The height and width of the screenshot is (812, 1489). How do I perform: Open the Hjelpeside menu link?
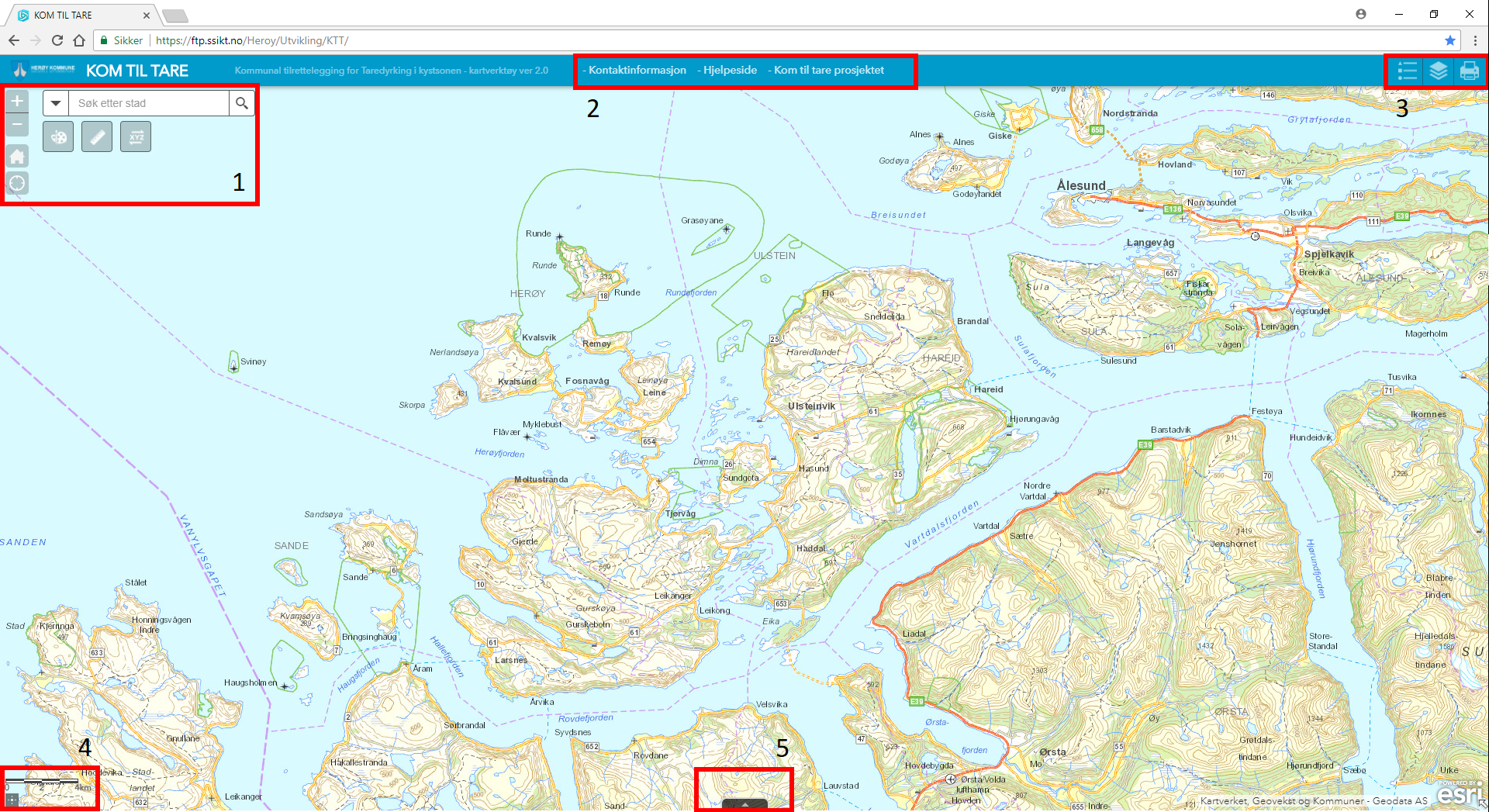pyautogui.click(x=729, y=70)
